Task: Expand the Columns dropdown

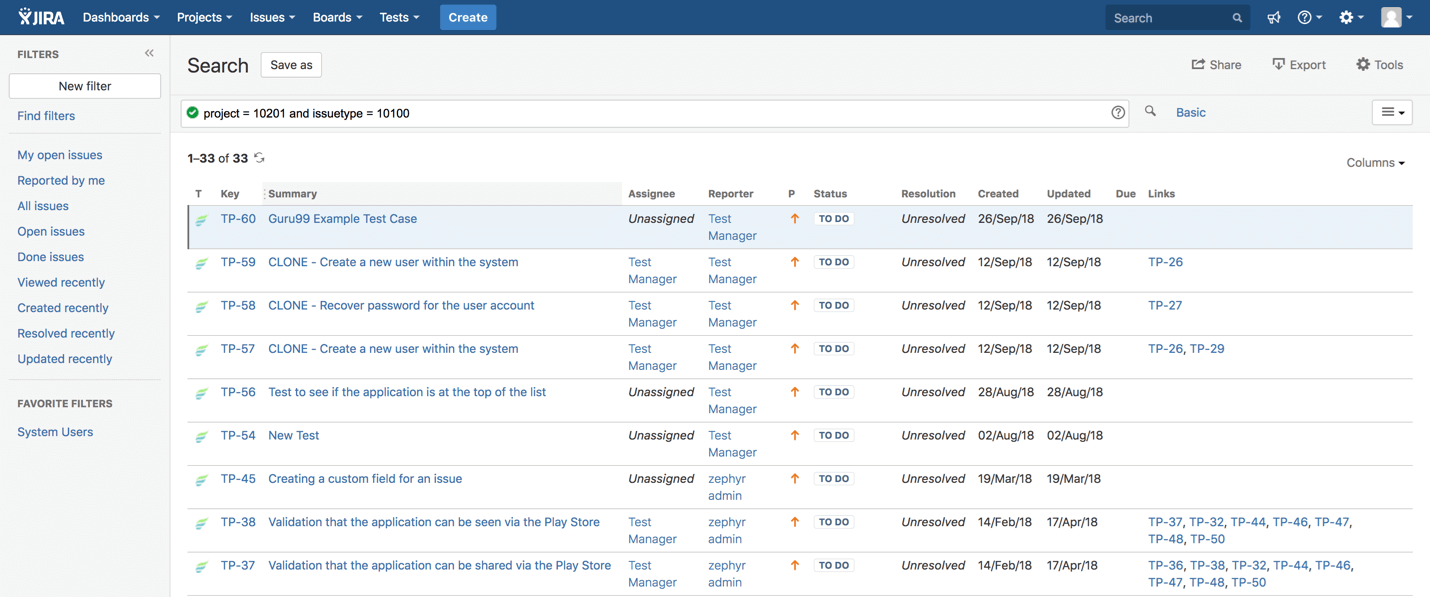Action: pos(1375,163)
